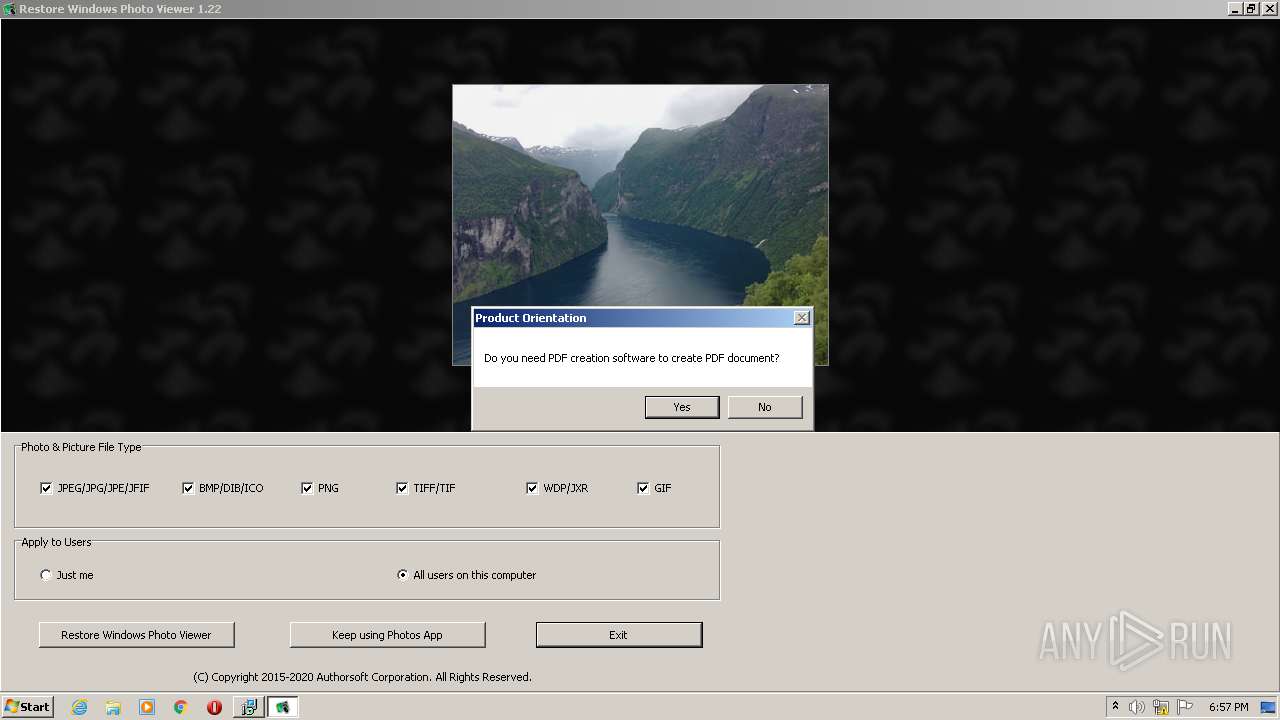
Task: Select Restore Windows Photo Viewer taskbar item
Action: [x=283, y=707]
